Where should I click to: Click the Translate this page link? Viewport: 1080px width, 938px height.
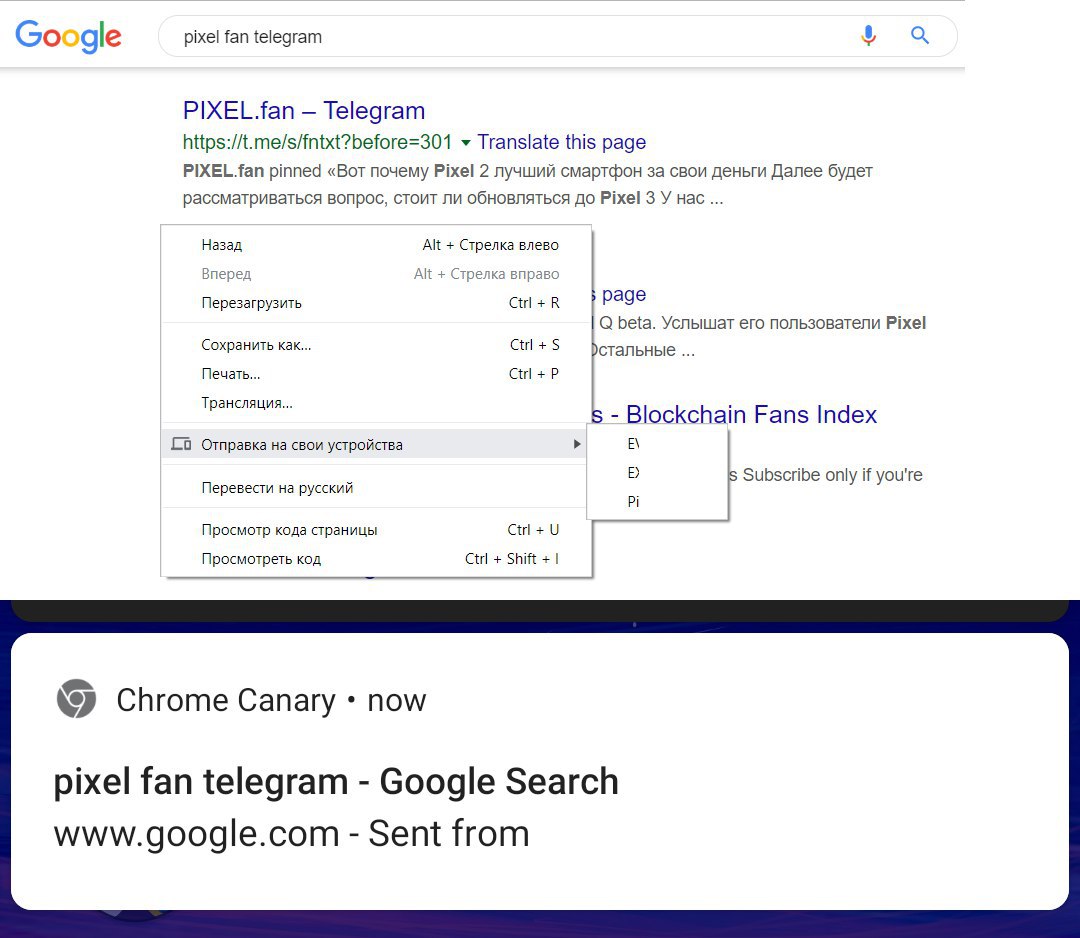561,142
